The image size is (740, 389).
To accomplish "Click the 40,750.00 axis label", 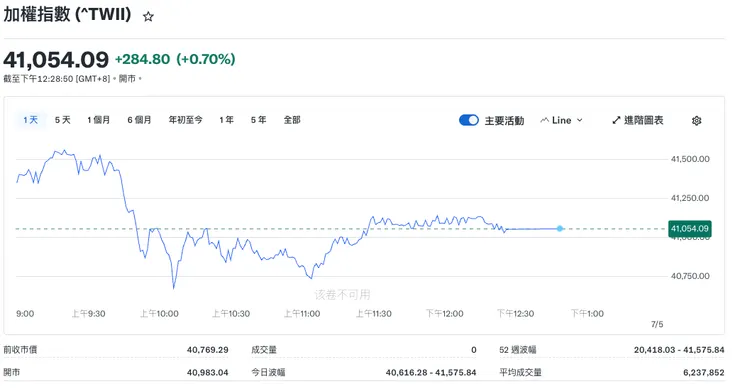I will click(690, 276).
